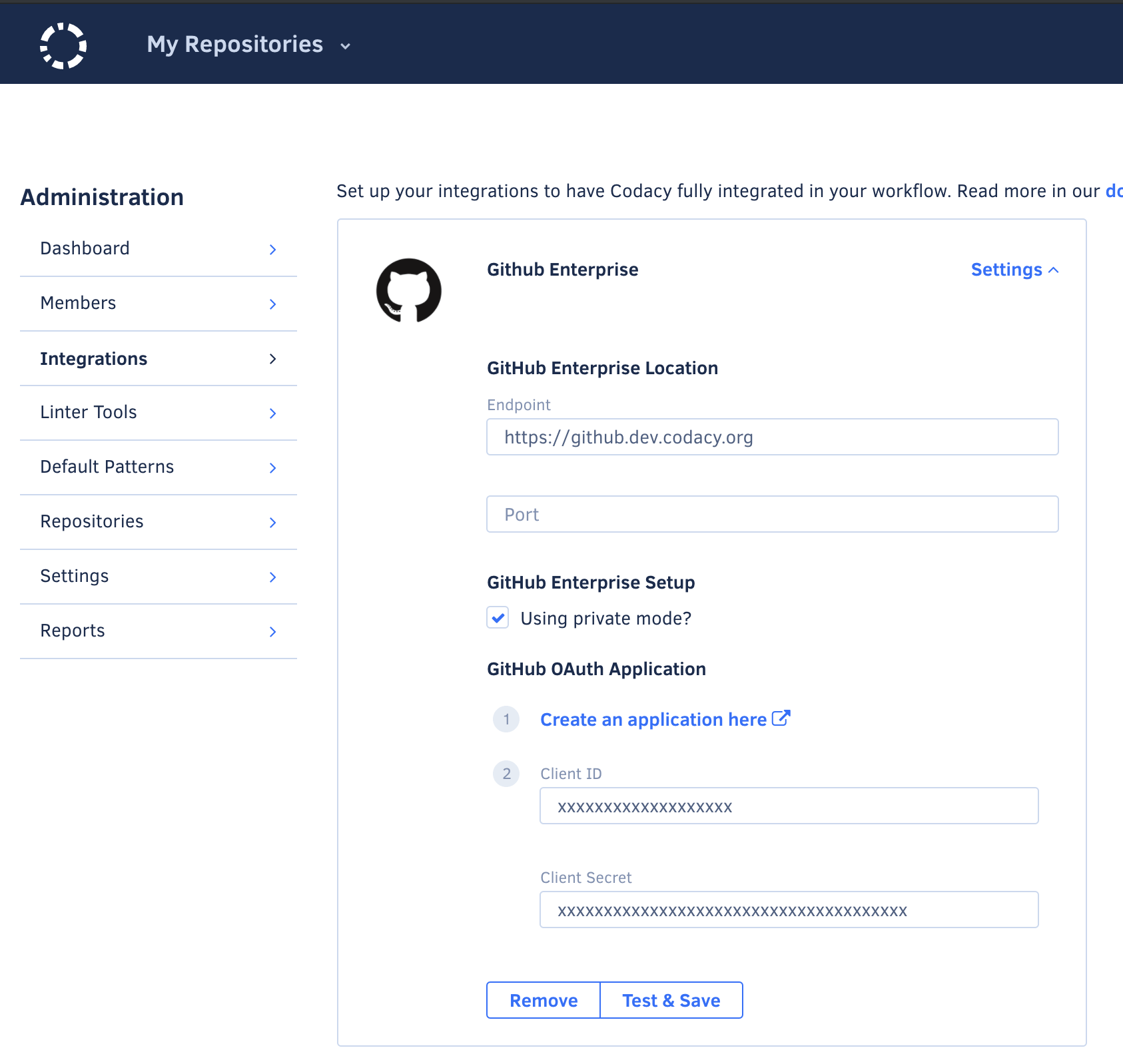Viewport: 1123px width, 1064px height.
Task: Open Default Patterns page
Action: (159, 467)
